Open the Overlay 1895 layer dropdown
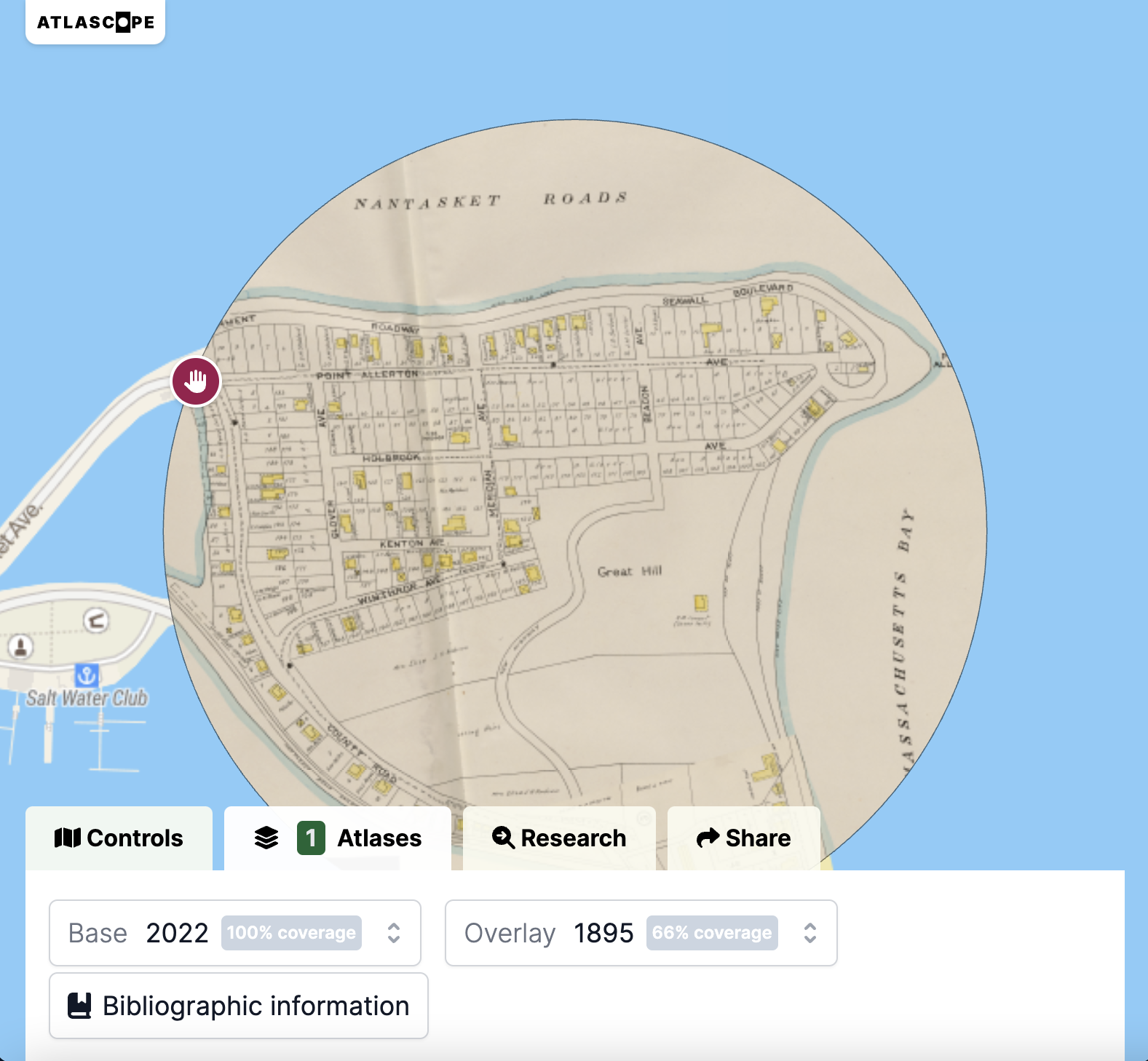 [x=641, y=933]
